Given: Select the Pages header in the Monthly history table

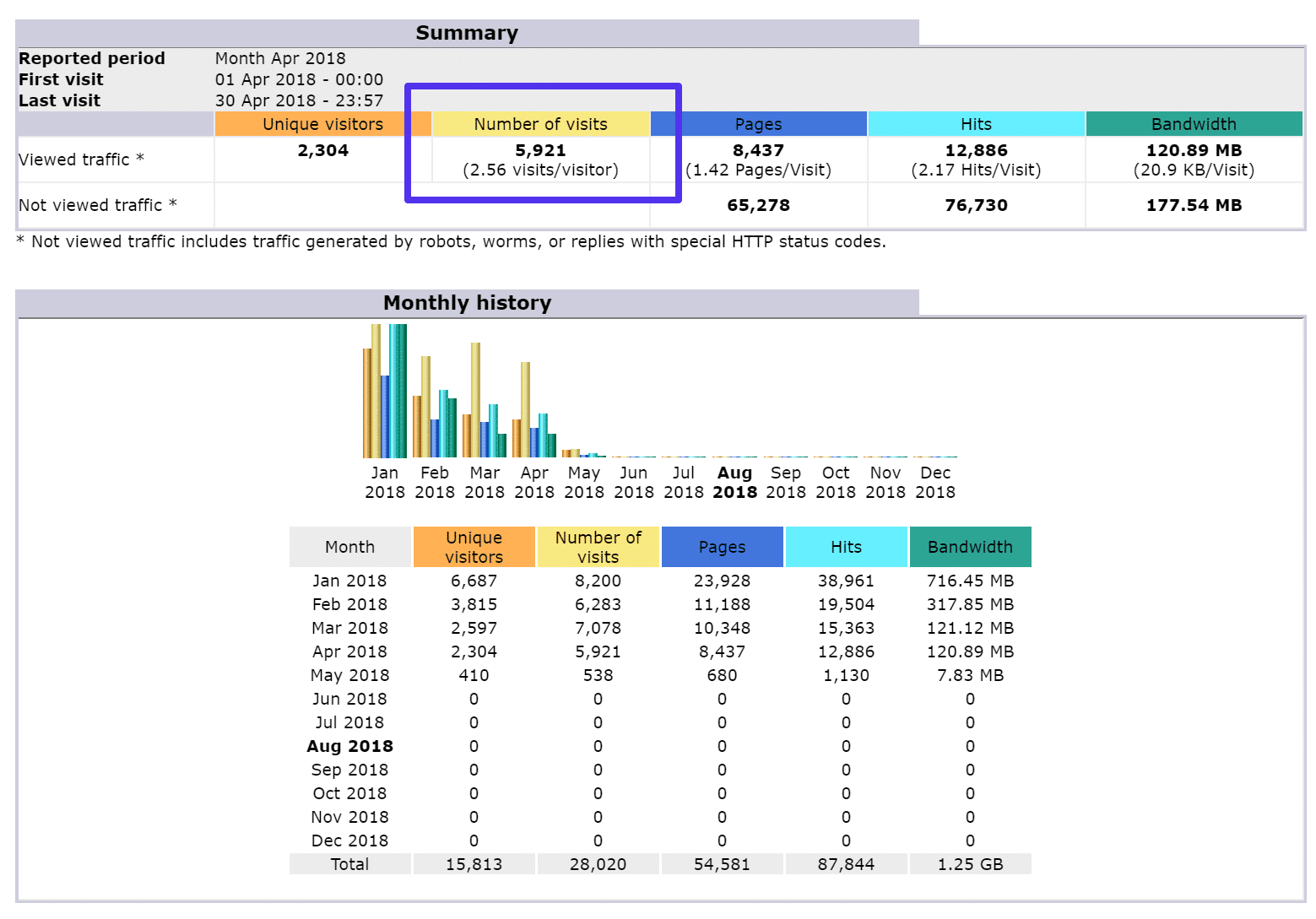Looking at the screenshot, I should [x=722, y=546].
